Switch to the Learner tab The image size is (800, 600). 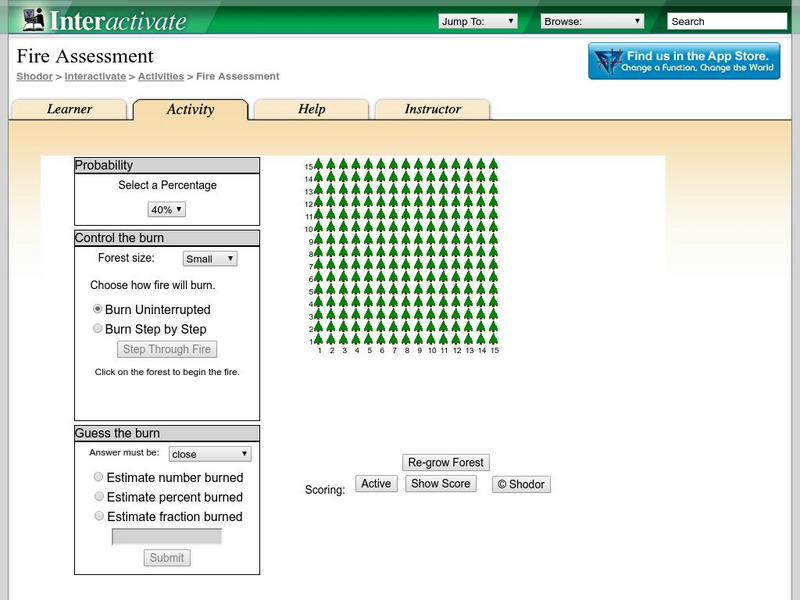coord(69,110)
